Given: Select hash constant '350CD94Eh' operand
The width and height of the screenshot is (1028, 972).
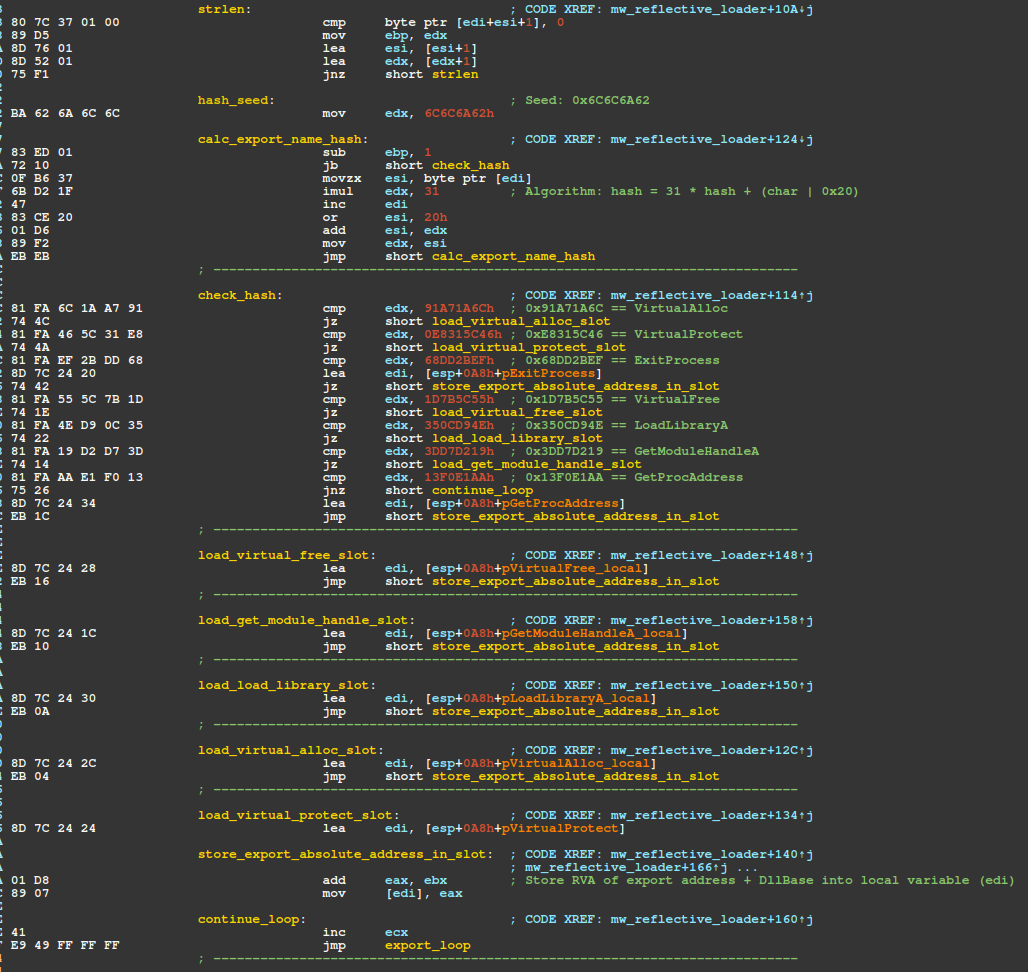Looking at the screenshot, I should click(x=459, y=425).
